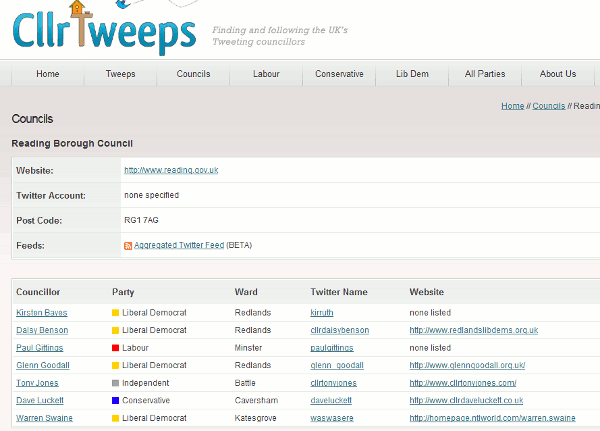Open the reading.gov.uk website link
Screen dimensions: 600x431
pos(171,170)
